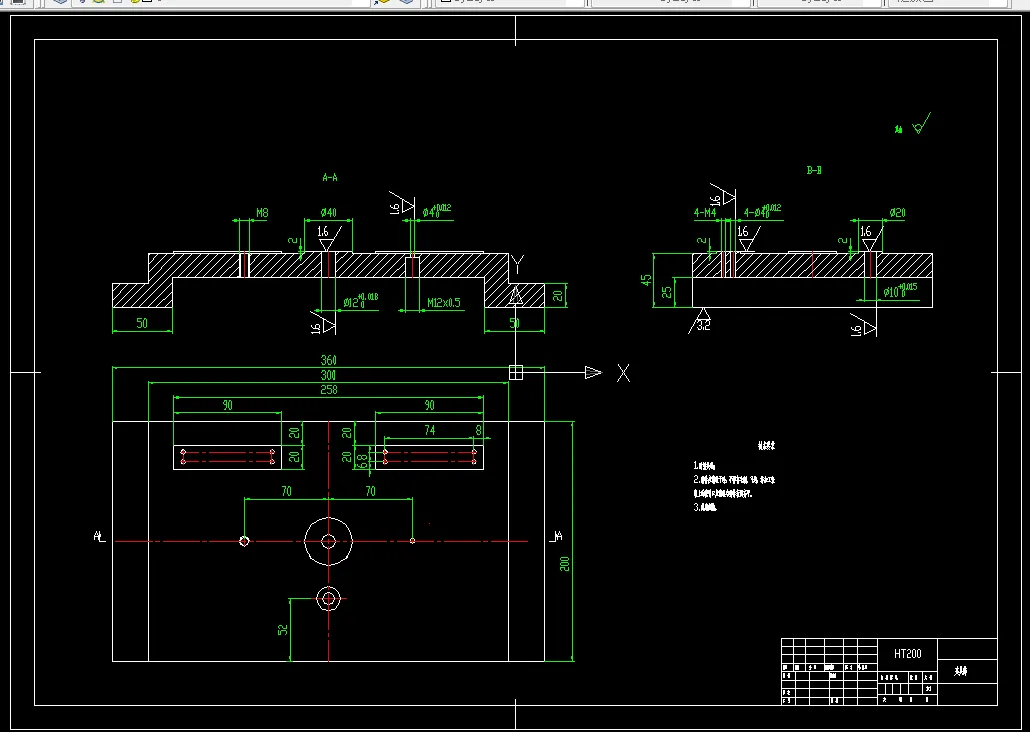The height and width of the screenshot is (732, 1030).
Task: Select the right A section cut mark
Action: (x=556, y=537)
